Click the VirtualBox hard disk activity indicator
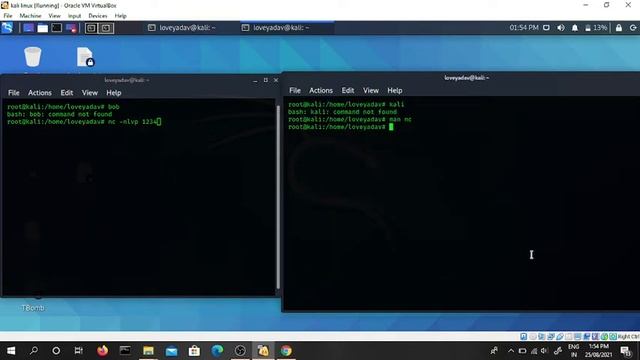The height and width of the screenshot is (360, 640). coord(524,336)
